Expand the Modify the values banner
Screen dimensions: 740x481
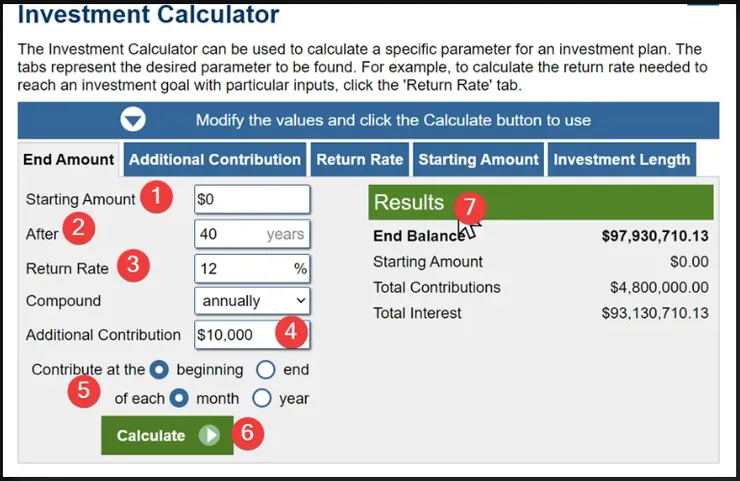coord(368,120)
